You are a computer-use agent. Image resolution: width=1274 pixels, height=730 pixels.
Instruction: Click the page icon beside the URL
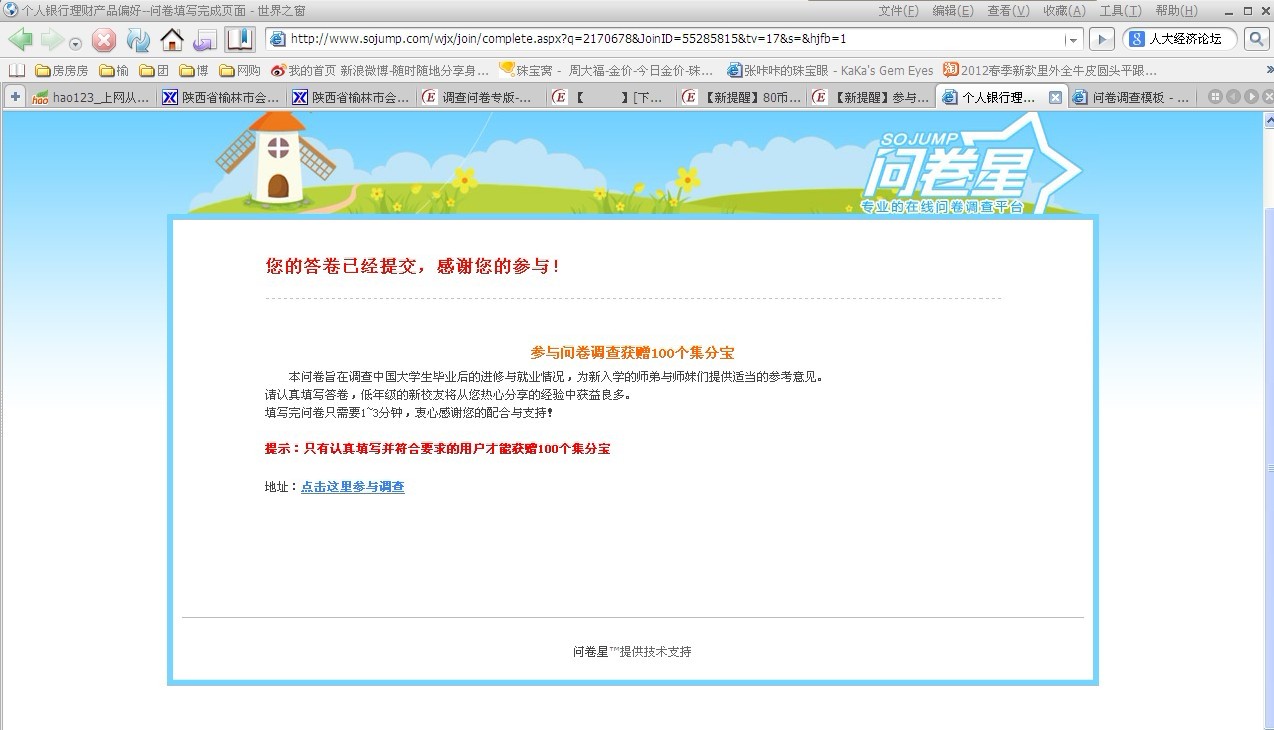point(277,40)
